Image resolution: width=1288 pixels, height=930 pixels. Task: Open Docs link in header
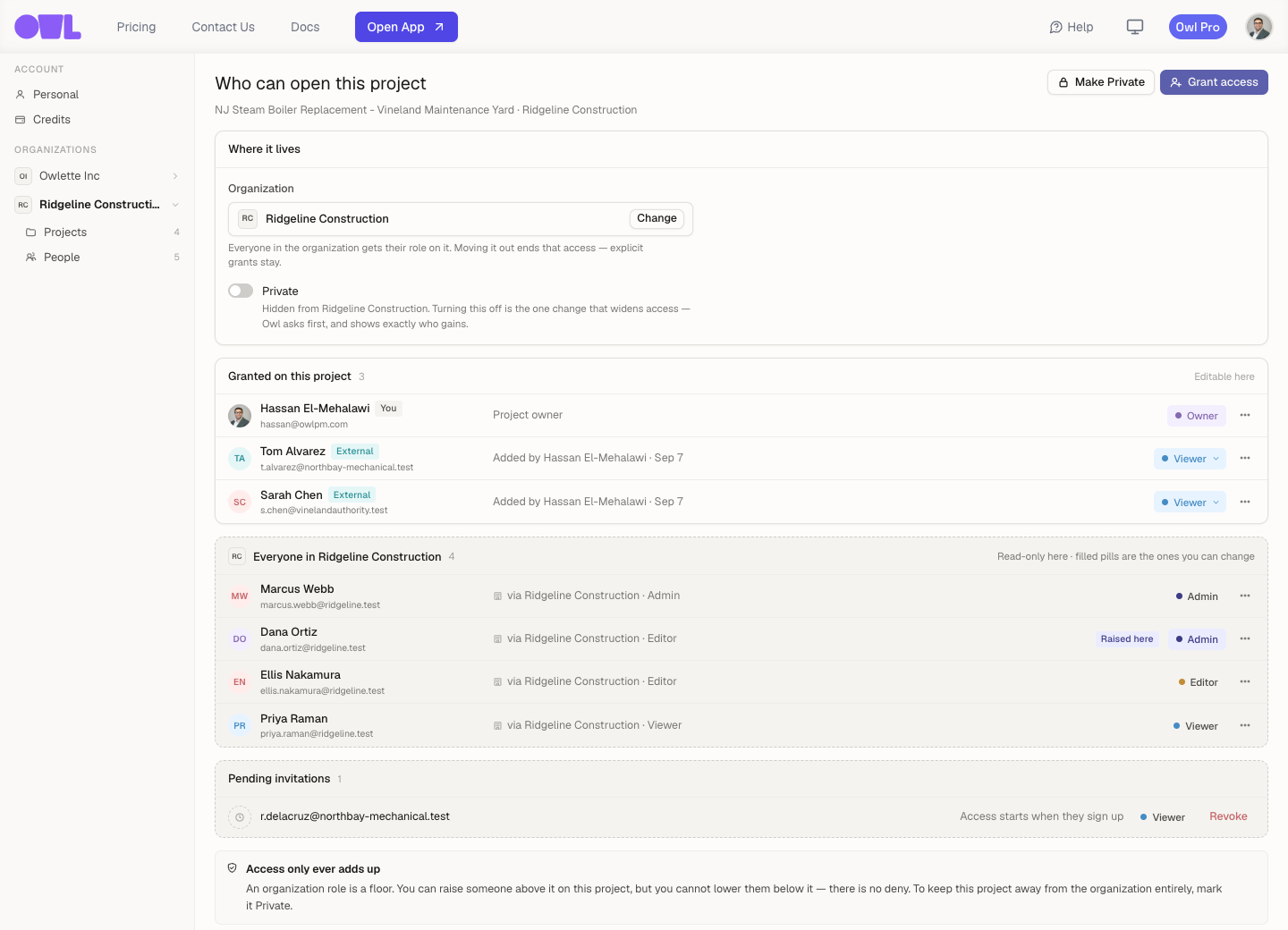coord(305,27)
